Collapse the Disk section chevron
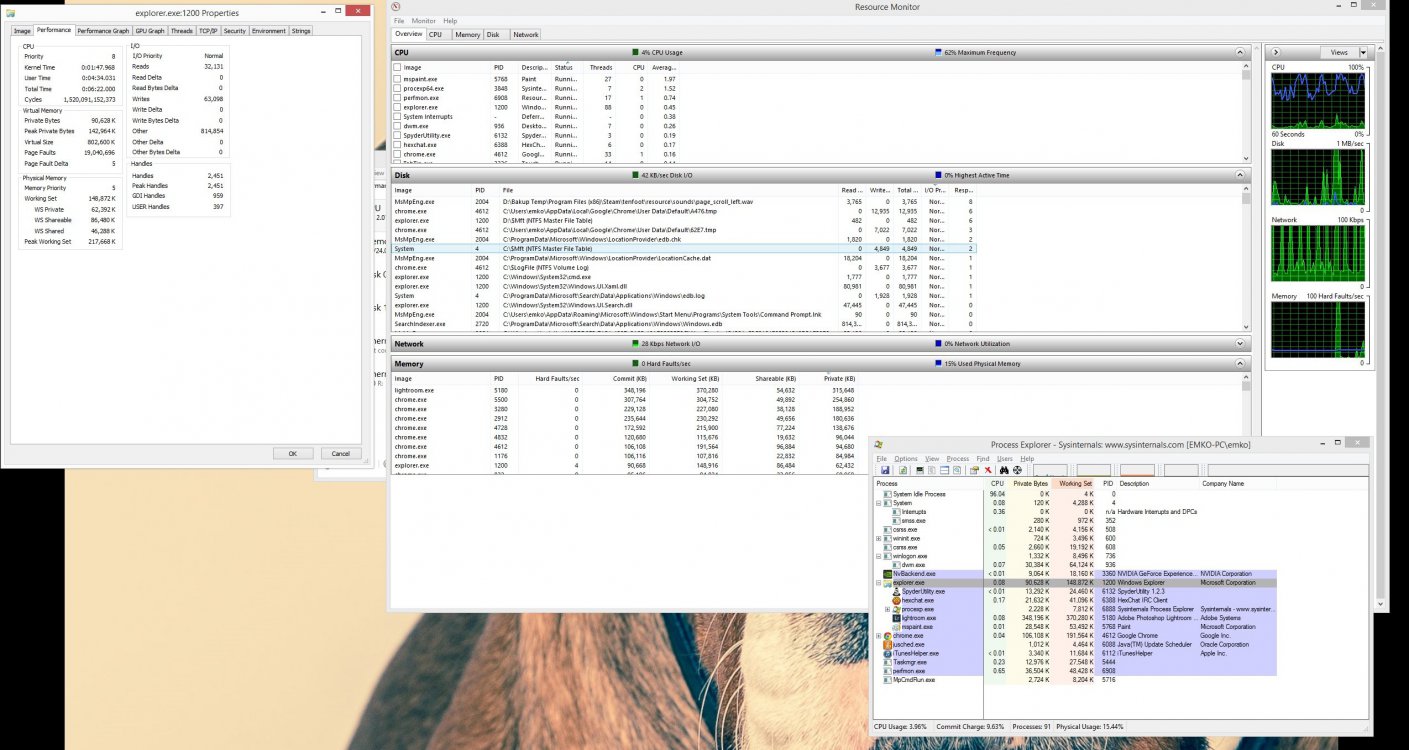This screenshot has width=1409, height=750. point(1240,175)
